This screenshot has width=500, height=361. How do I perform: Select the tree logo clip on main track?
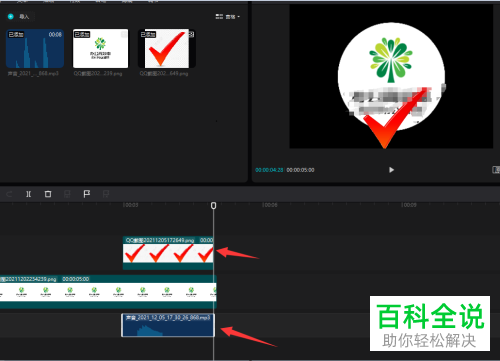(108, 292)
